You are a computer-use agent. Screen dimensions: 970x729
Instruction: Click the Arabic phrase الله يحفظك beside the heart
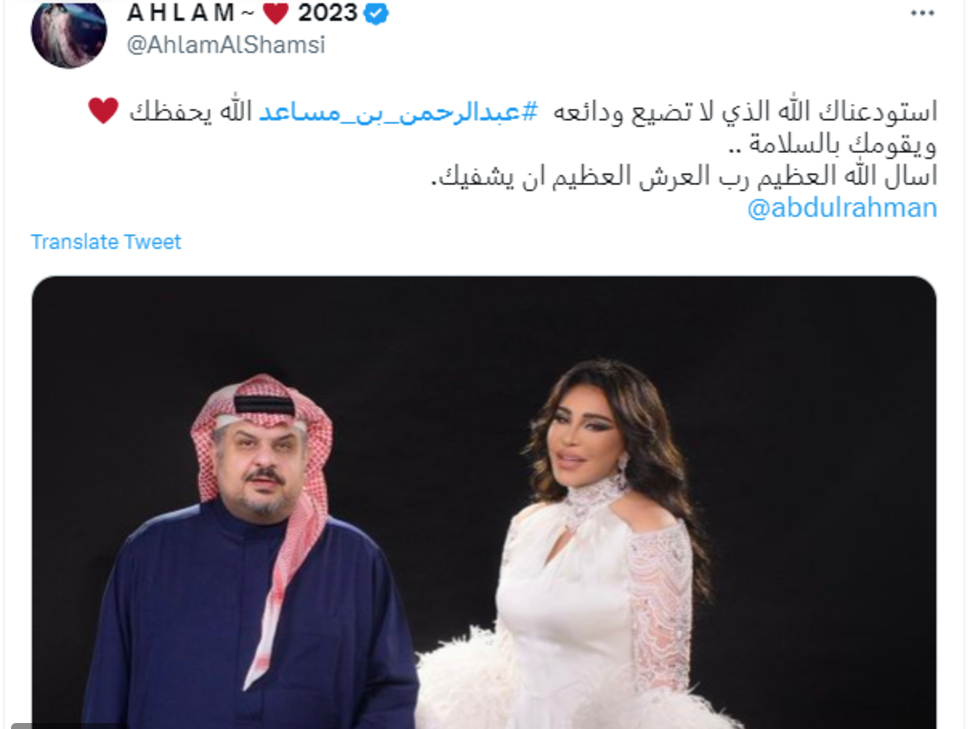pos(190,112)
